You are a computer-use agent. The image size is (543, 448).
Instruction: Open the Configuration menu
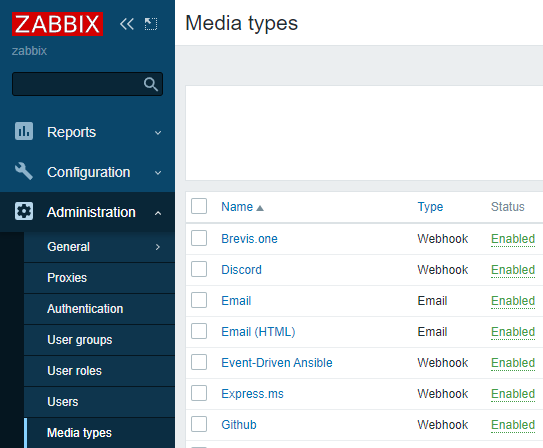point(87,172)
